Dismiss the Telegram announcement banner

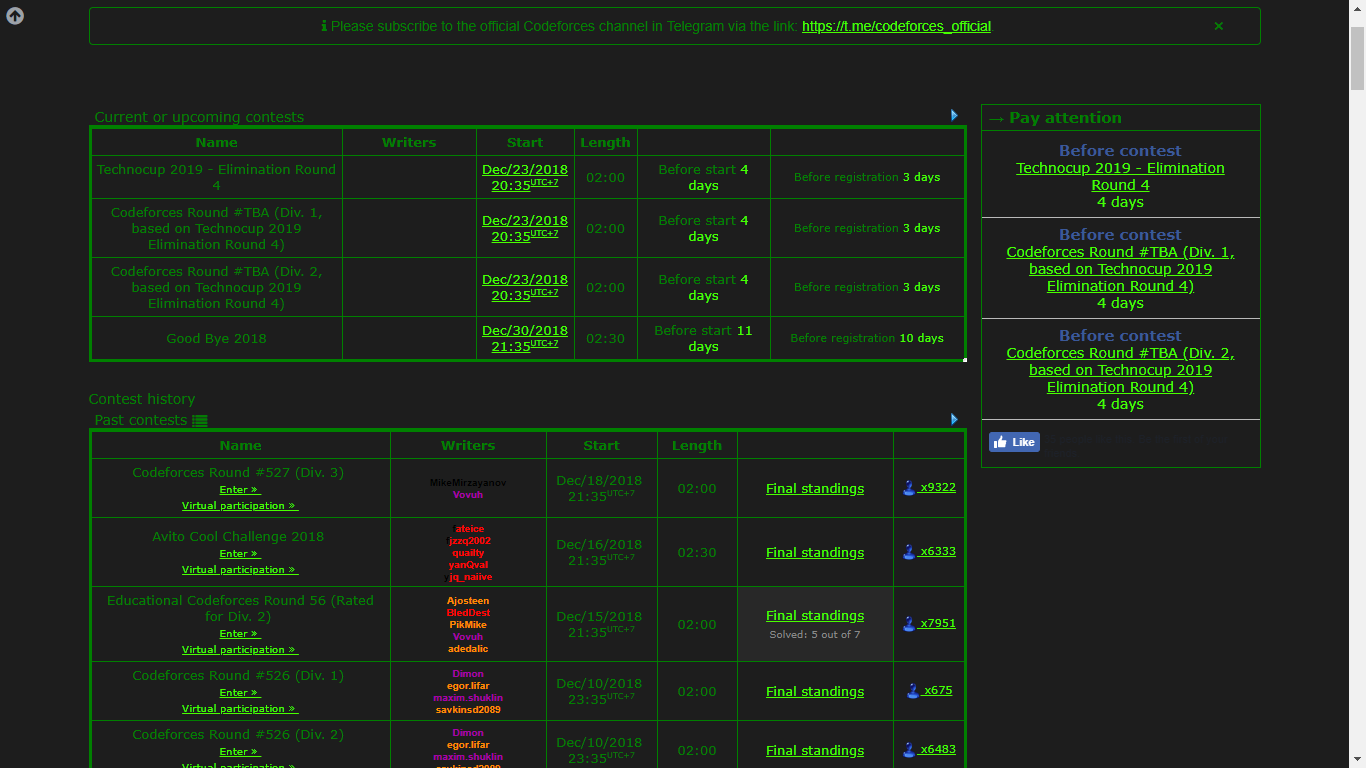point(1218,26)
